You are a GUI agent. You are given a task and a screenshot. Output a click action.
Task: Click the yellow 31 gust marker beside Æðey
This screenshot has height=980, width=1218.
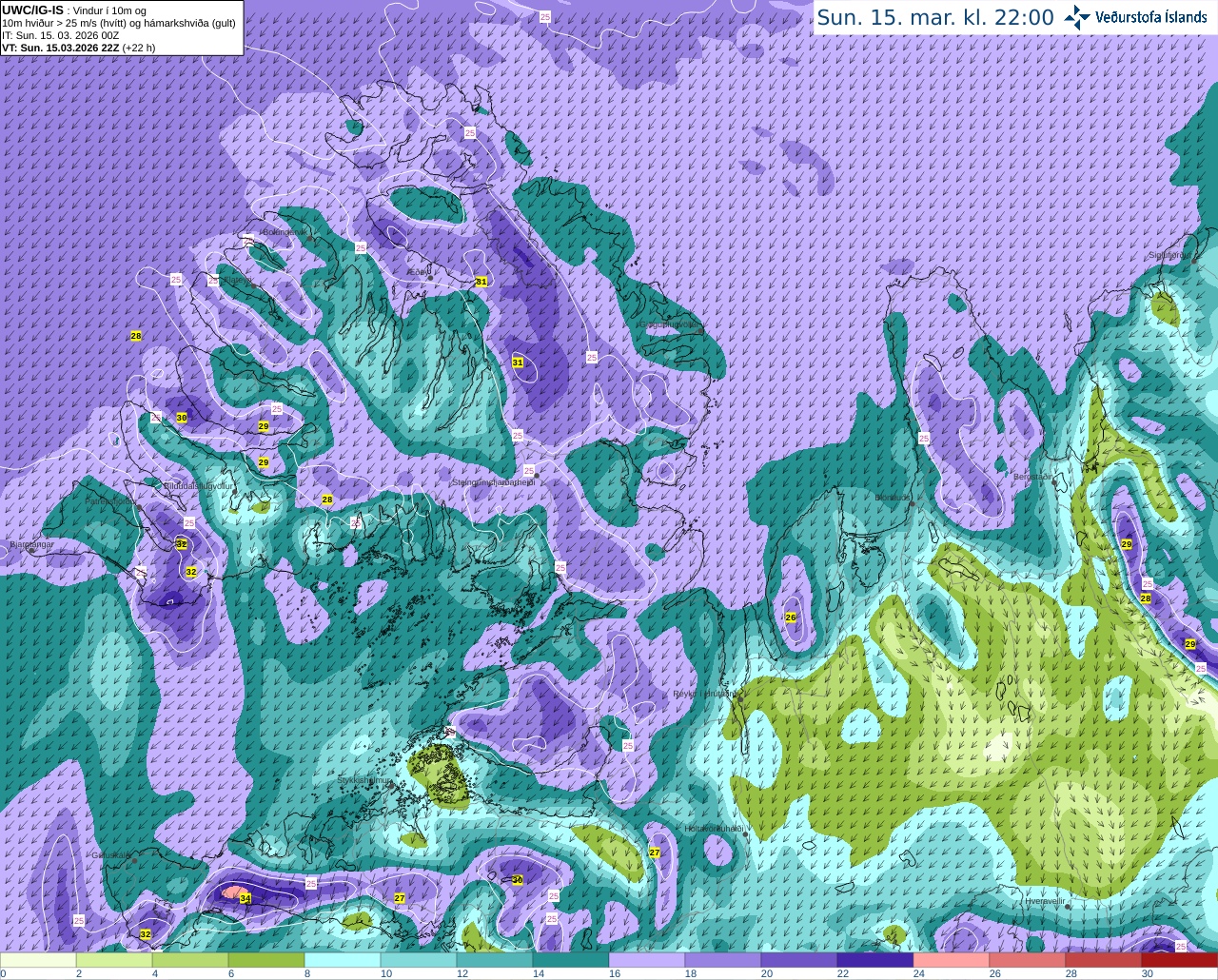481,282
